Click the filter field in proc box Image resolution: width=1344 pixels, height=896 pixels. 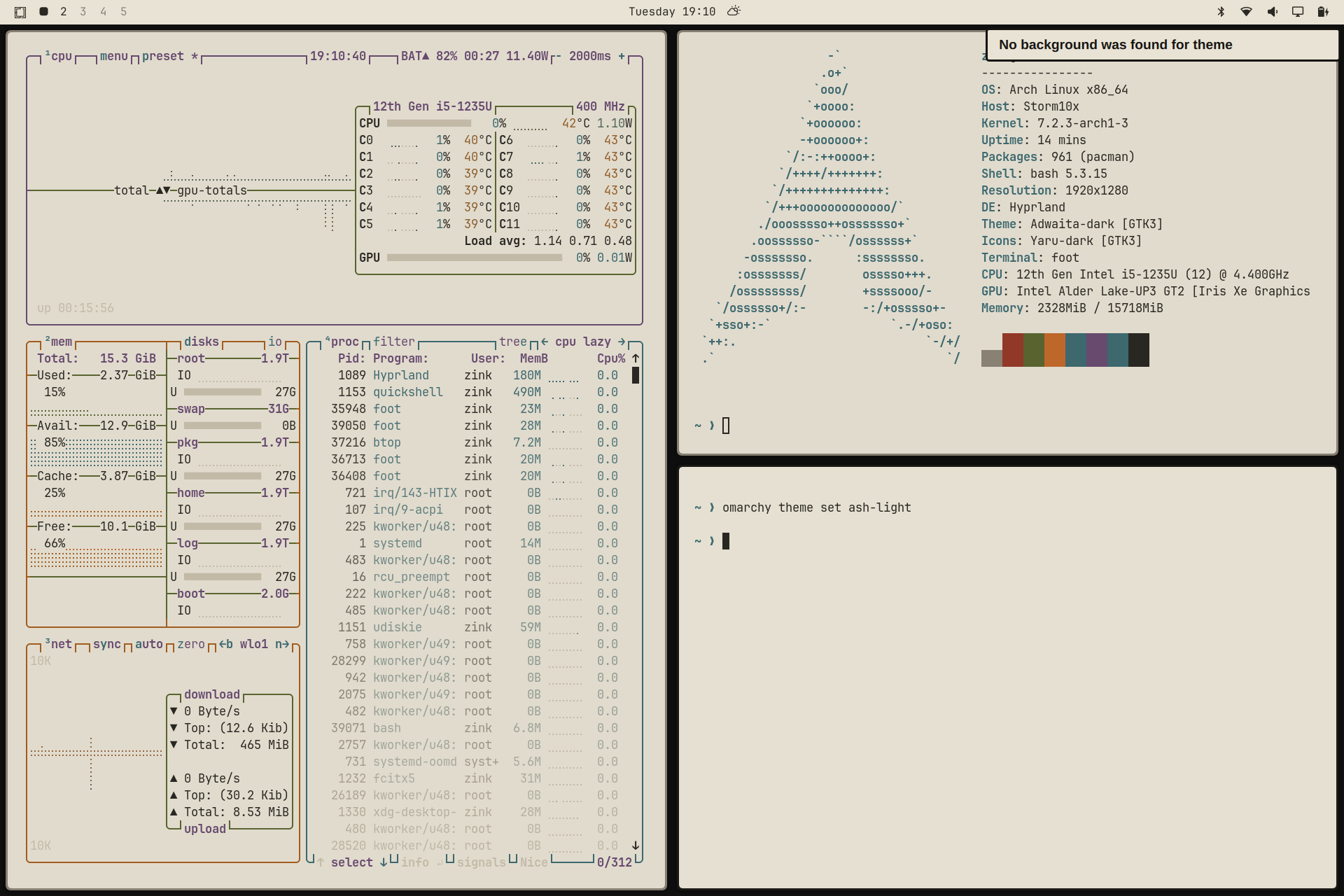(x=393, y=342)
